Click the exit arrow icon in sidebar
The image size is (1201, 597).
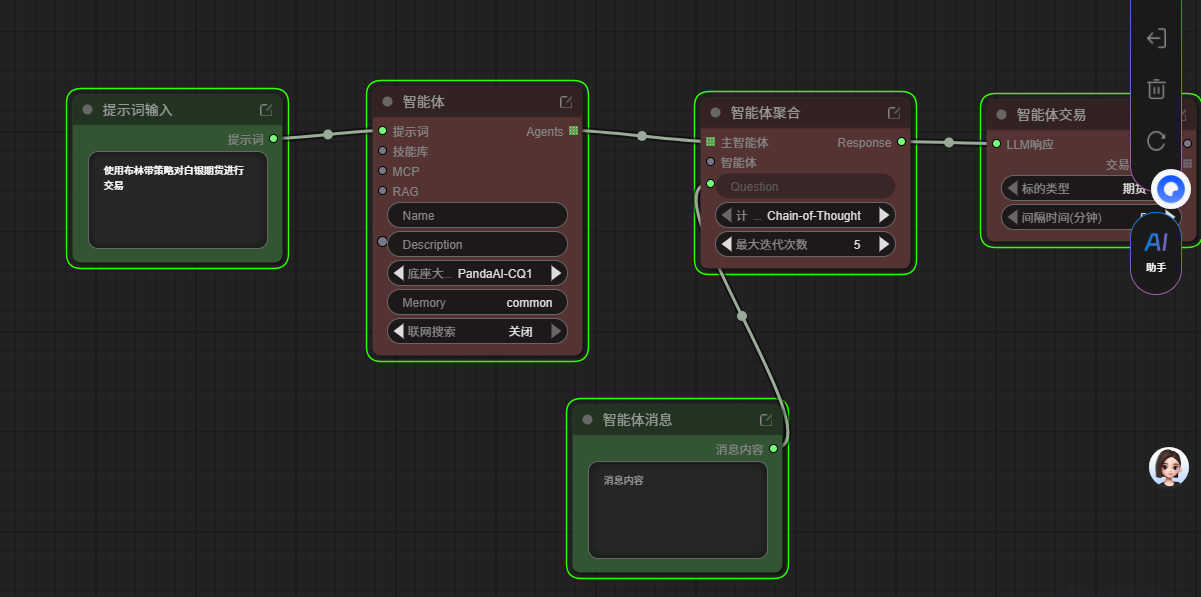(1156, 38)
